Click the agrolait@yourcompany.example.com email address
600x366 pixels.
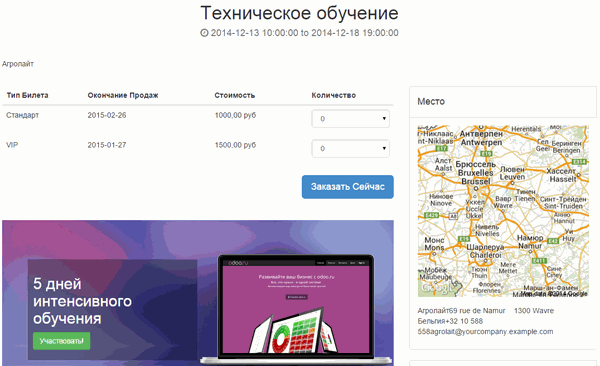[490, 332]
